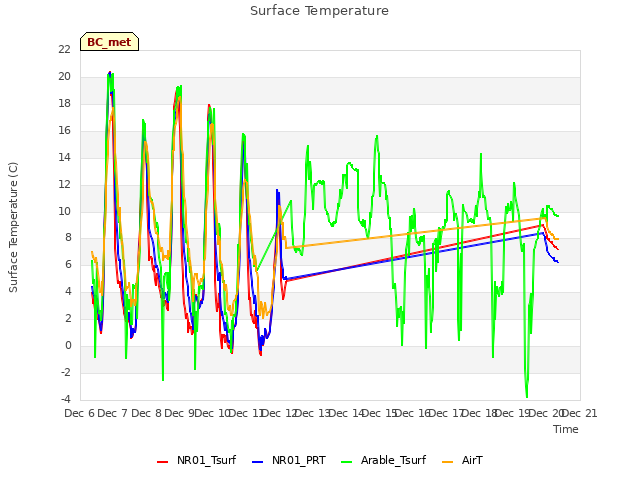640x480 pixels.
Task: Click the blue NR01_PRT legend swatch
Action: (258, 462)
